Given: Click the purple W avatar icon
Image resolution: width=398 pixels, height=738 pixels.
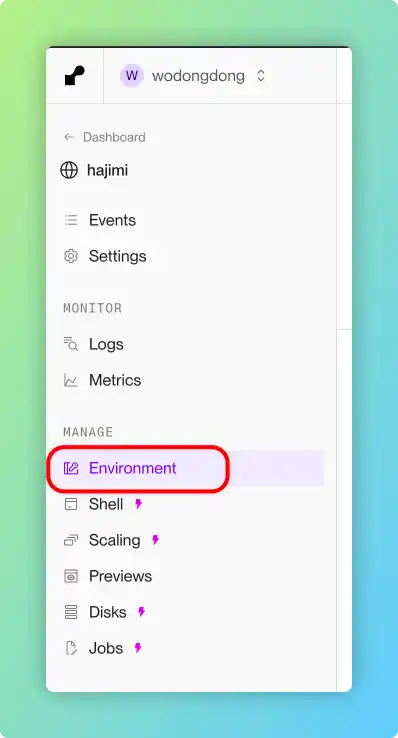Looking at the screenshot, I should tap(132, 76).
